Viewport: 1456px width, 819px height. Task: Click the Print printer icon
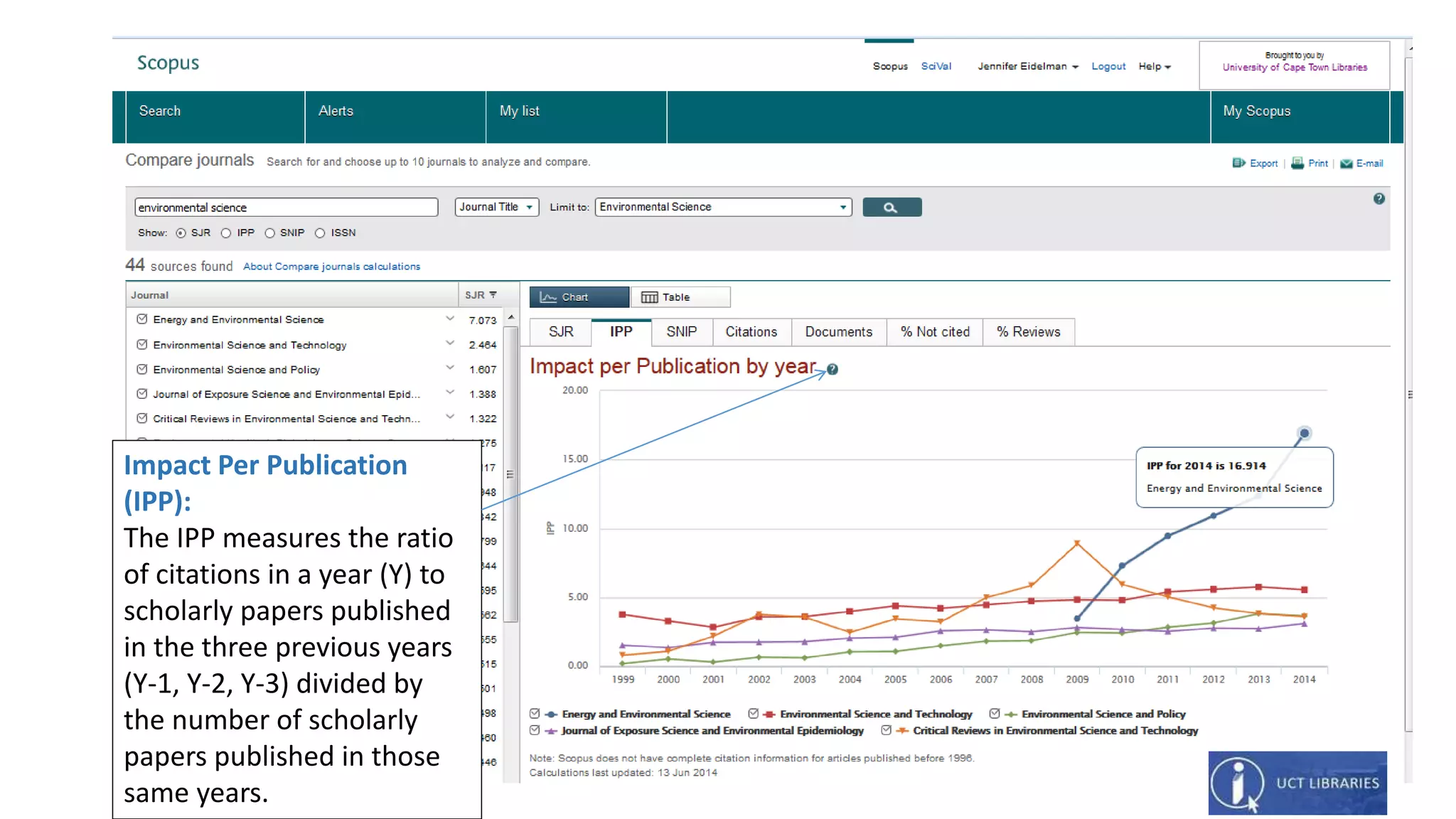[x=1297, y=163]
